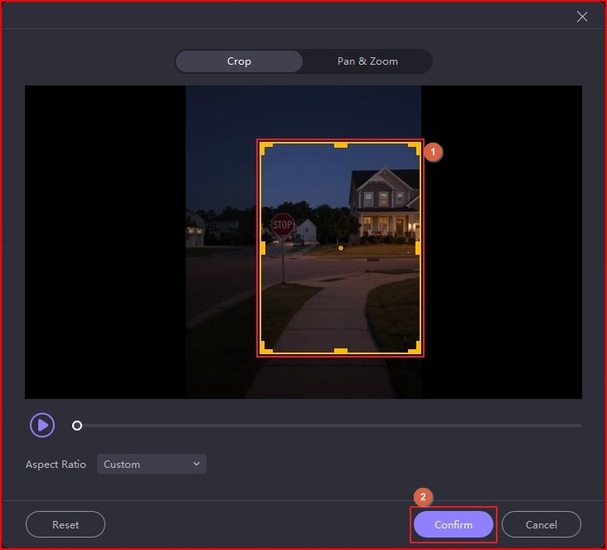Click the Reset button
This screenshot has width=607, height=550.
pyautogui.click(x=65, y=524)
